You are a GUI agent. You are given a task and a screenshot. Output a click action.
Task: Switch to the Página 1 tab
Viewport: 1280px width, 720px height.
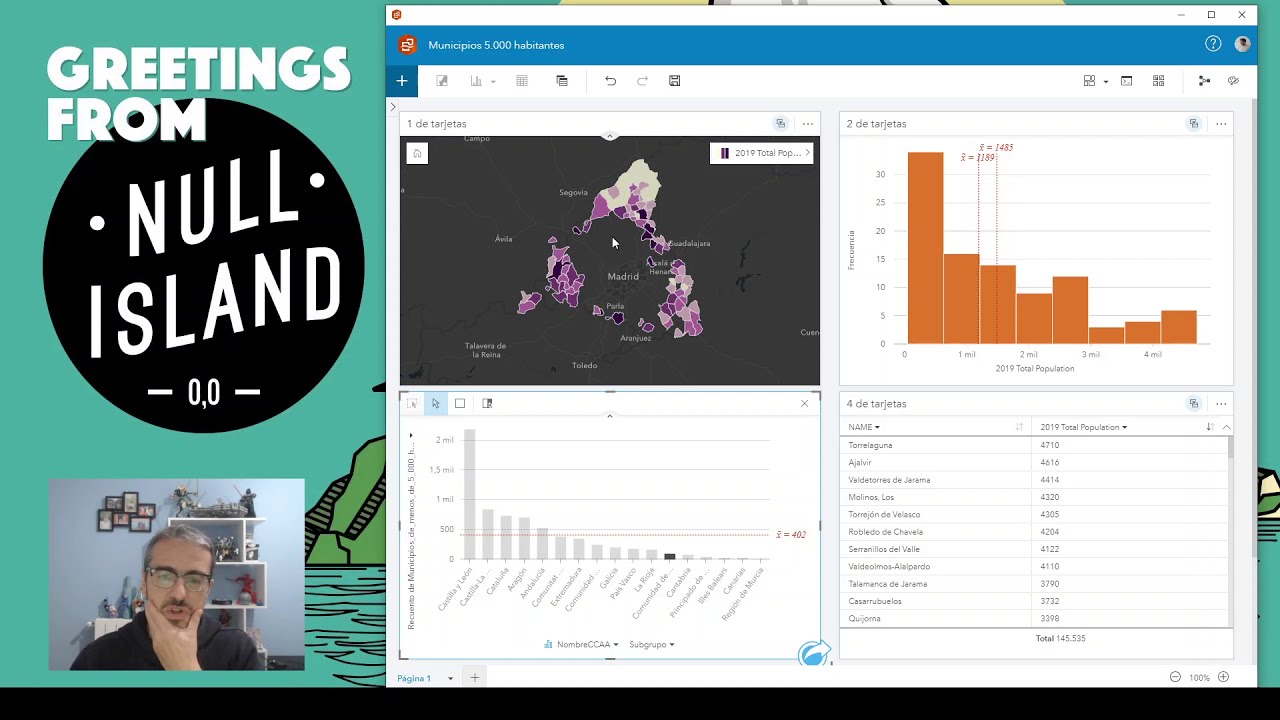click(414, 679)
